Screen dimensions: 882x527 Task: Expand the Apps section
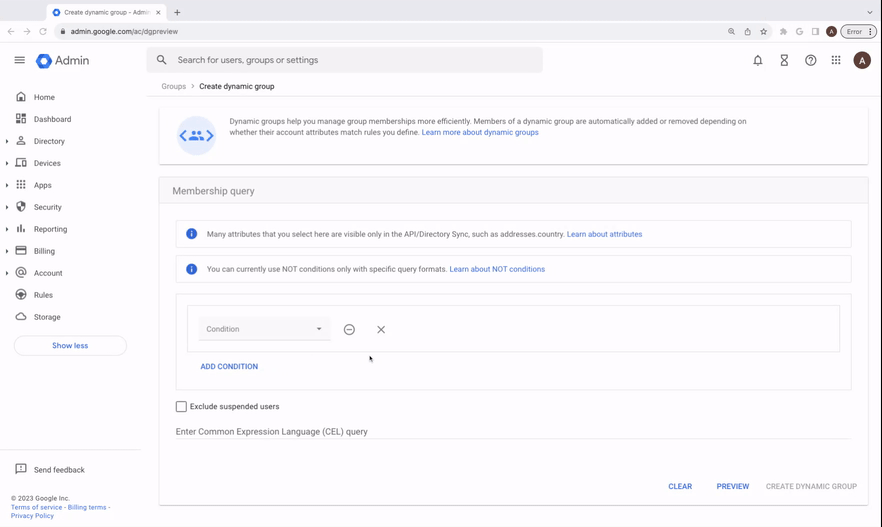[7, 185]
